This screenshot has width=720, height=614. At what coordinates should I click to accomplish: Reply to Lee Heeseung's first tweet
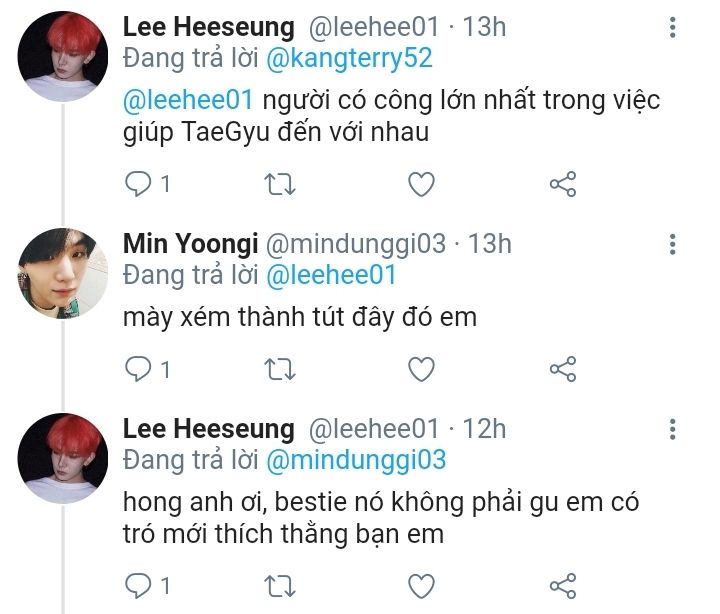click(x=139, y=184)
